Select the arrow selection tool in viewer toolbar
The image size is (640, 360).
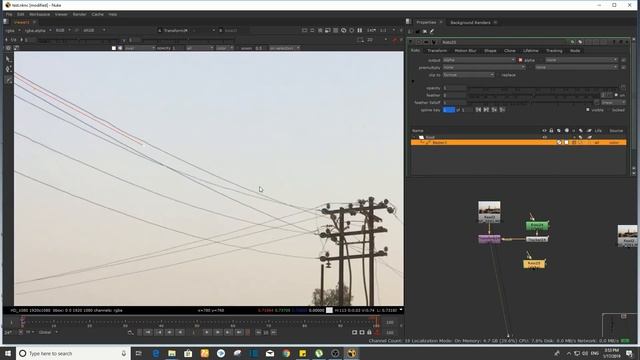[8, 60]
